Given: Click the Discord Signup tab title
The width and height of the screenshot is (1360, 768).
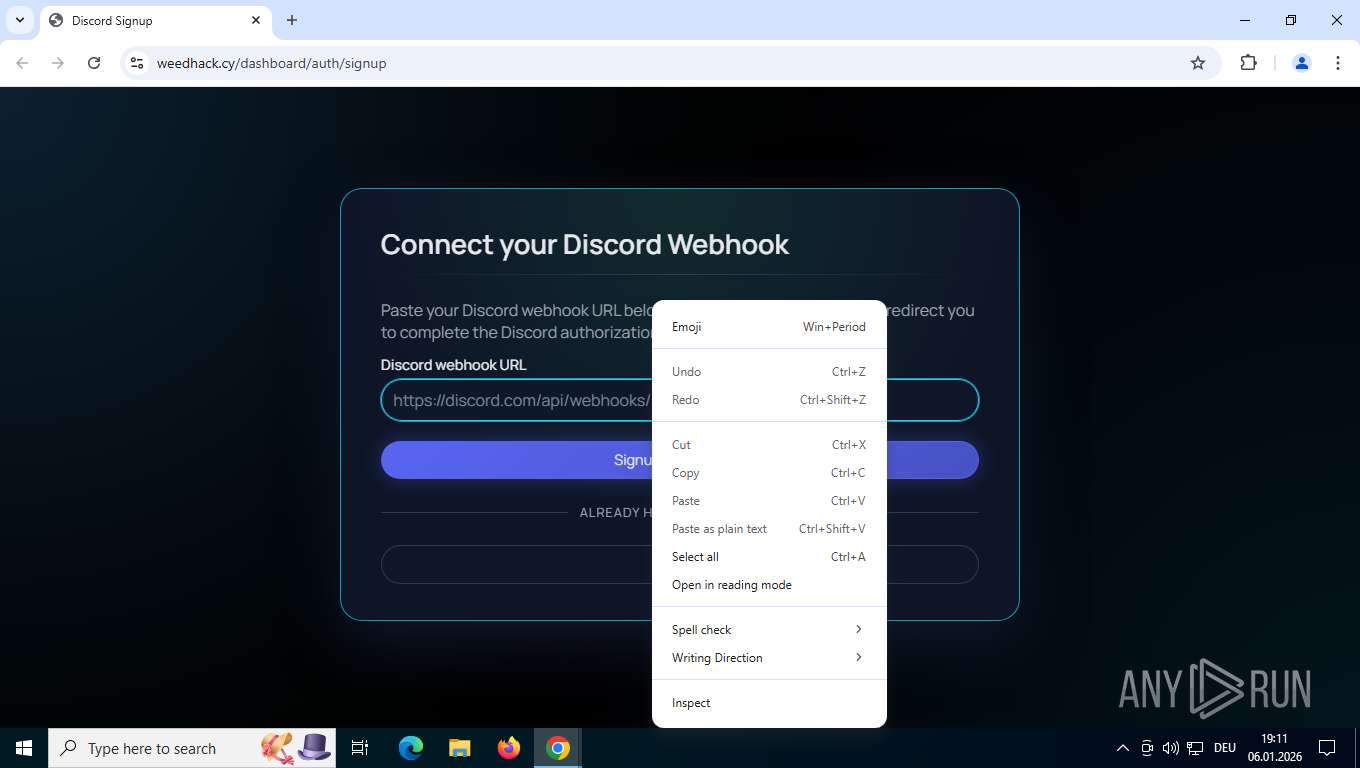Looking at the screenshot, I should [112, 20].
